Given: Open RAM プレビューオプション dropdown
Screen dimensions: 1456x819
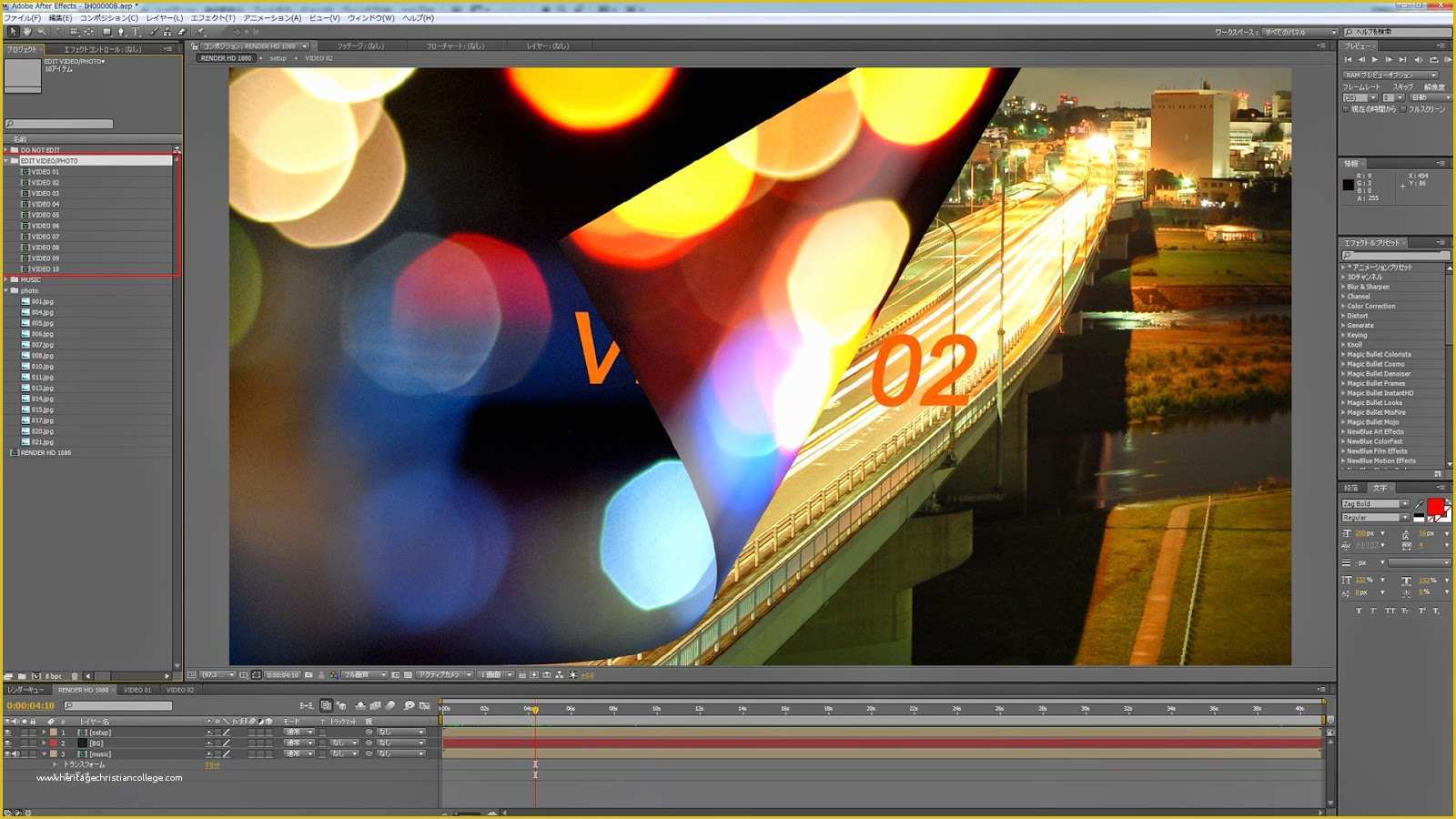Looking at the screenshot, I should click(1390, 76).
